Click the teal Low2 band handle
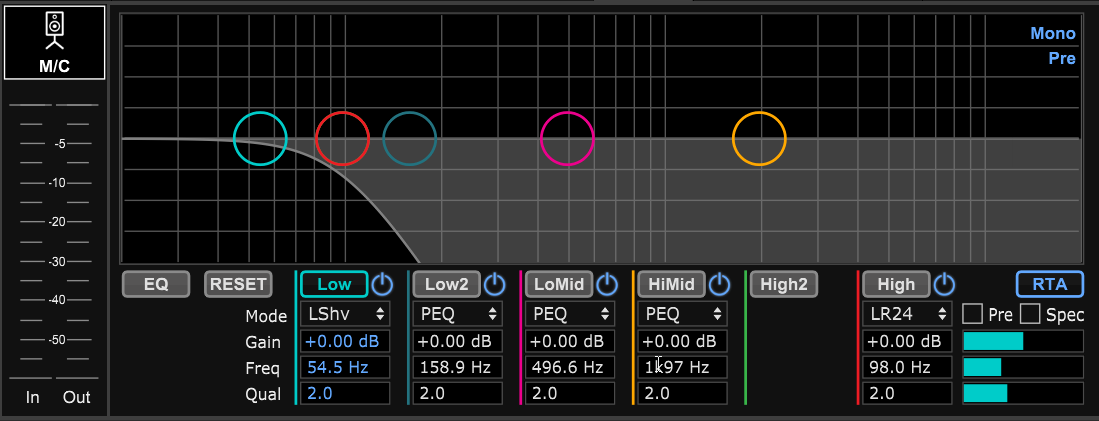The height and width of the screenshot is (421, 1099). pyautogui.click(x=410, y=139)
